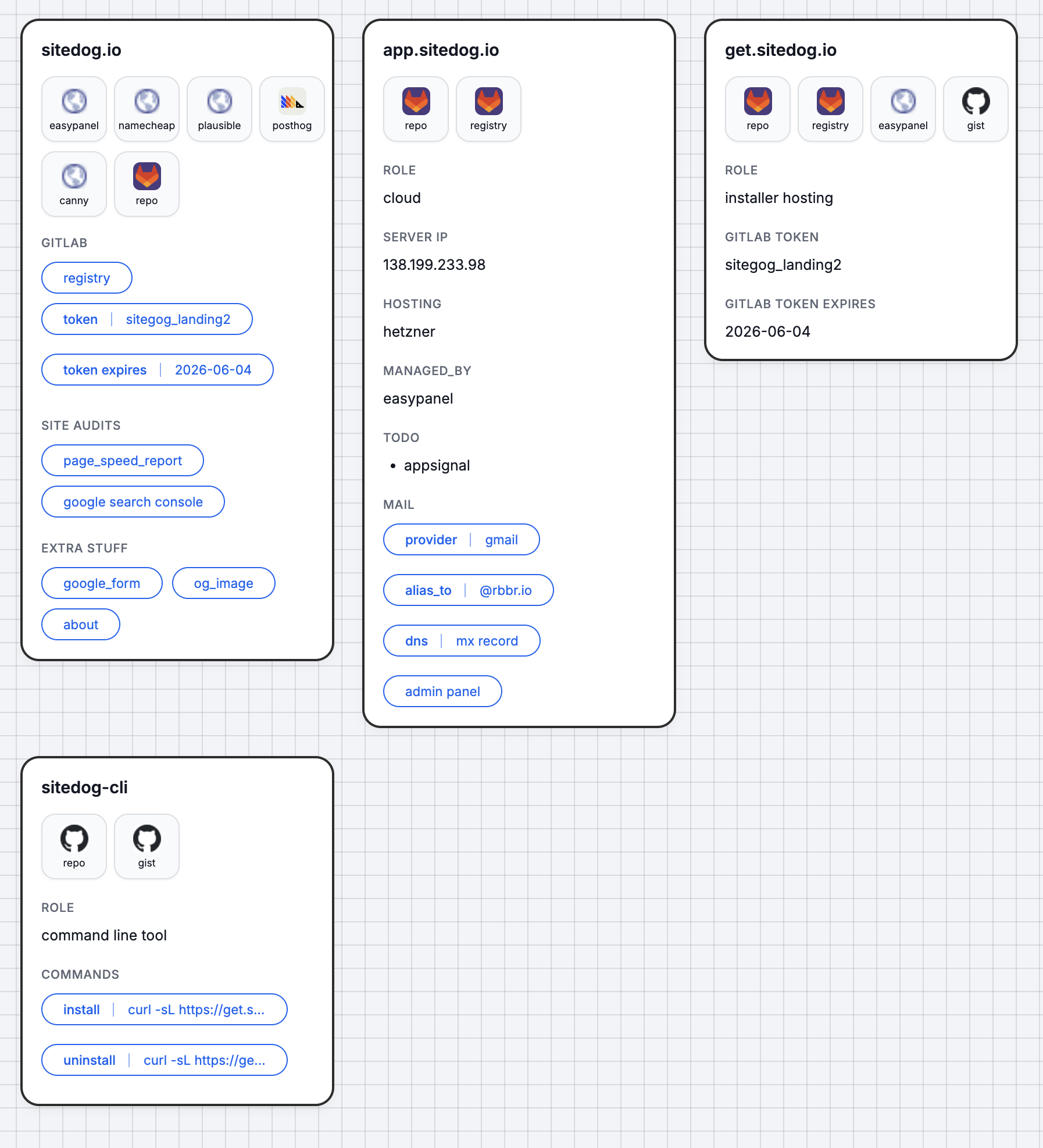
Task: Click the MAIL section heading
Action: coord(399,504)
